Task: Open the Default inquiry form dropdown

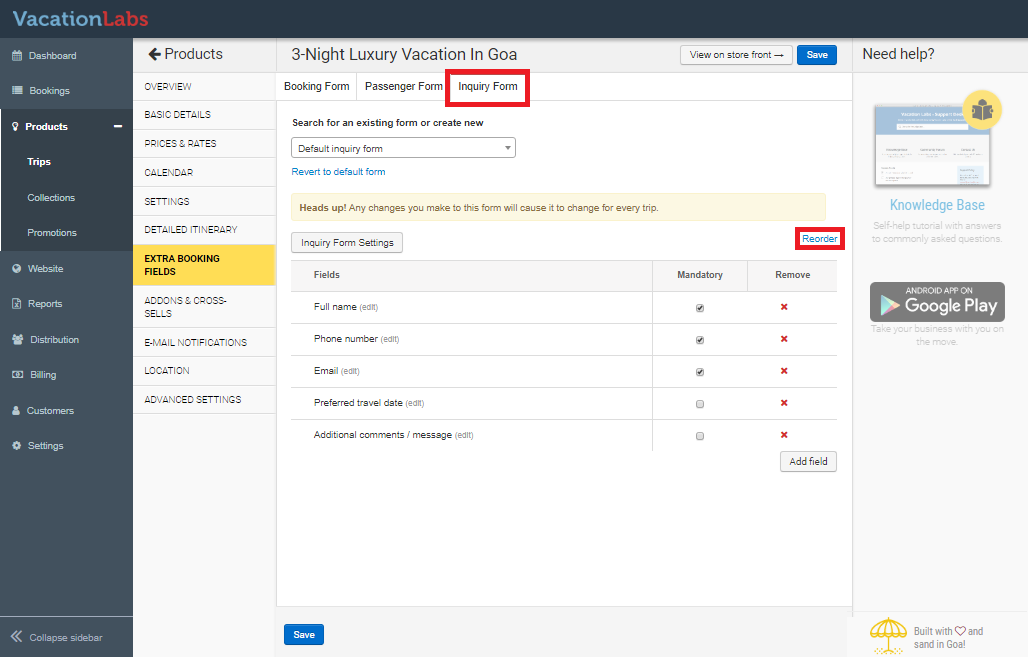Action: 403,149
